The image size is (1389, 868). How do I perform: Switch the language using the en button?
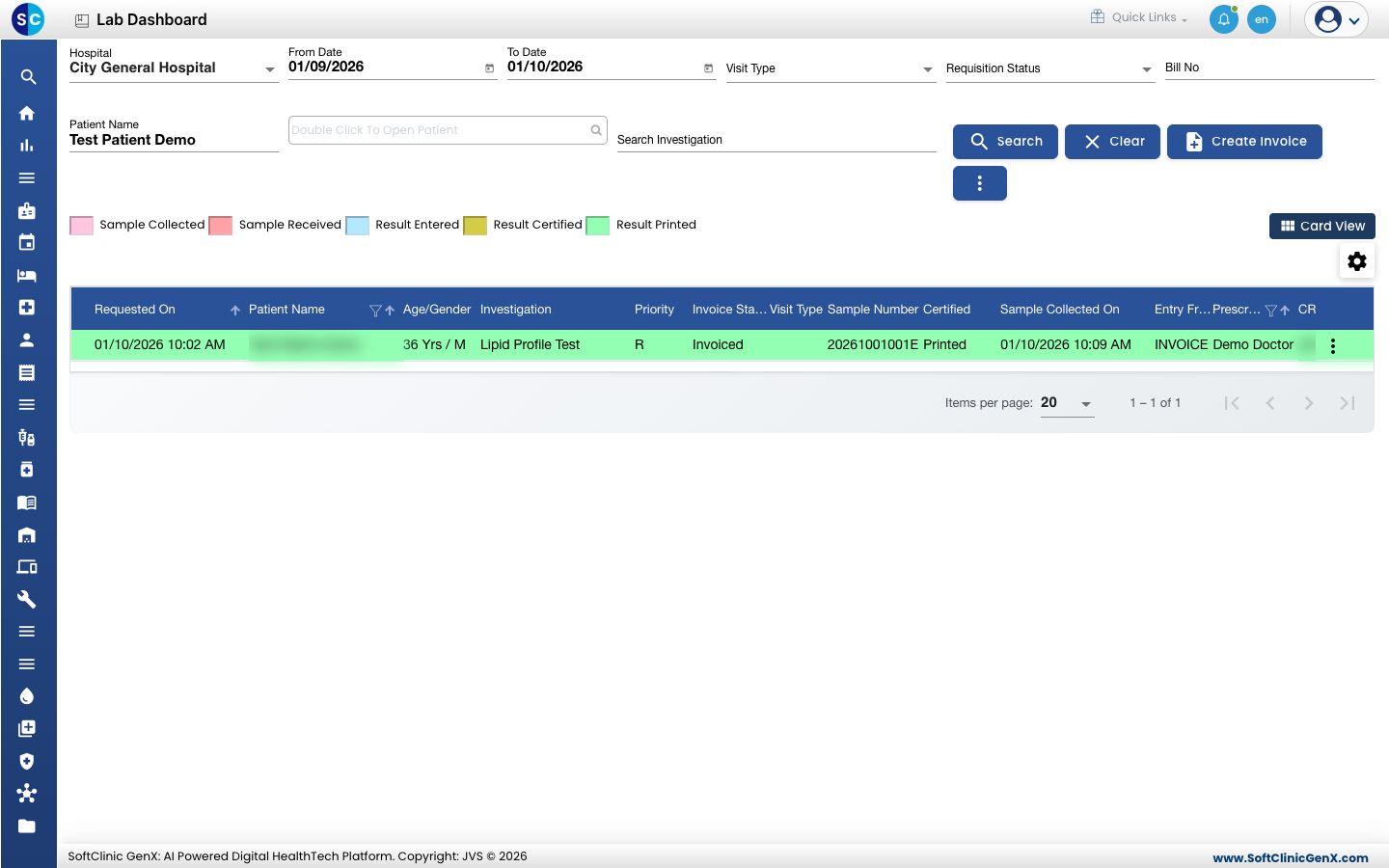[1262, 19]
